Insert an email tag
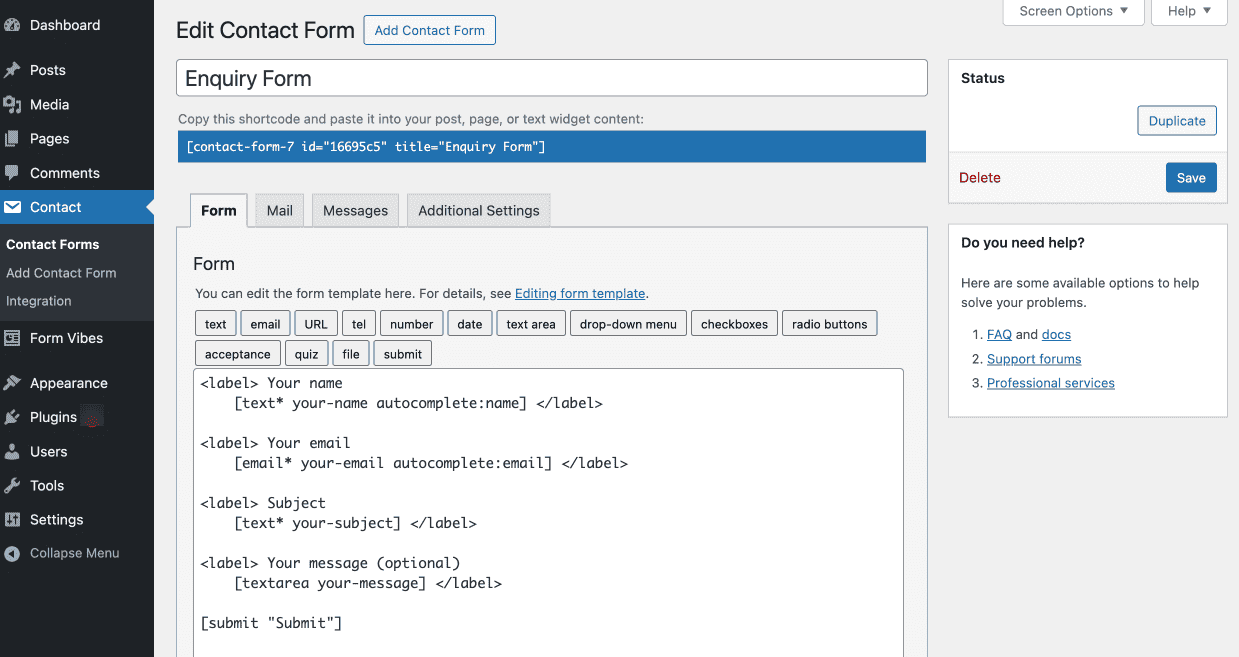This screenshot has width=1239, height=657. [265, 324]
